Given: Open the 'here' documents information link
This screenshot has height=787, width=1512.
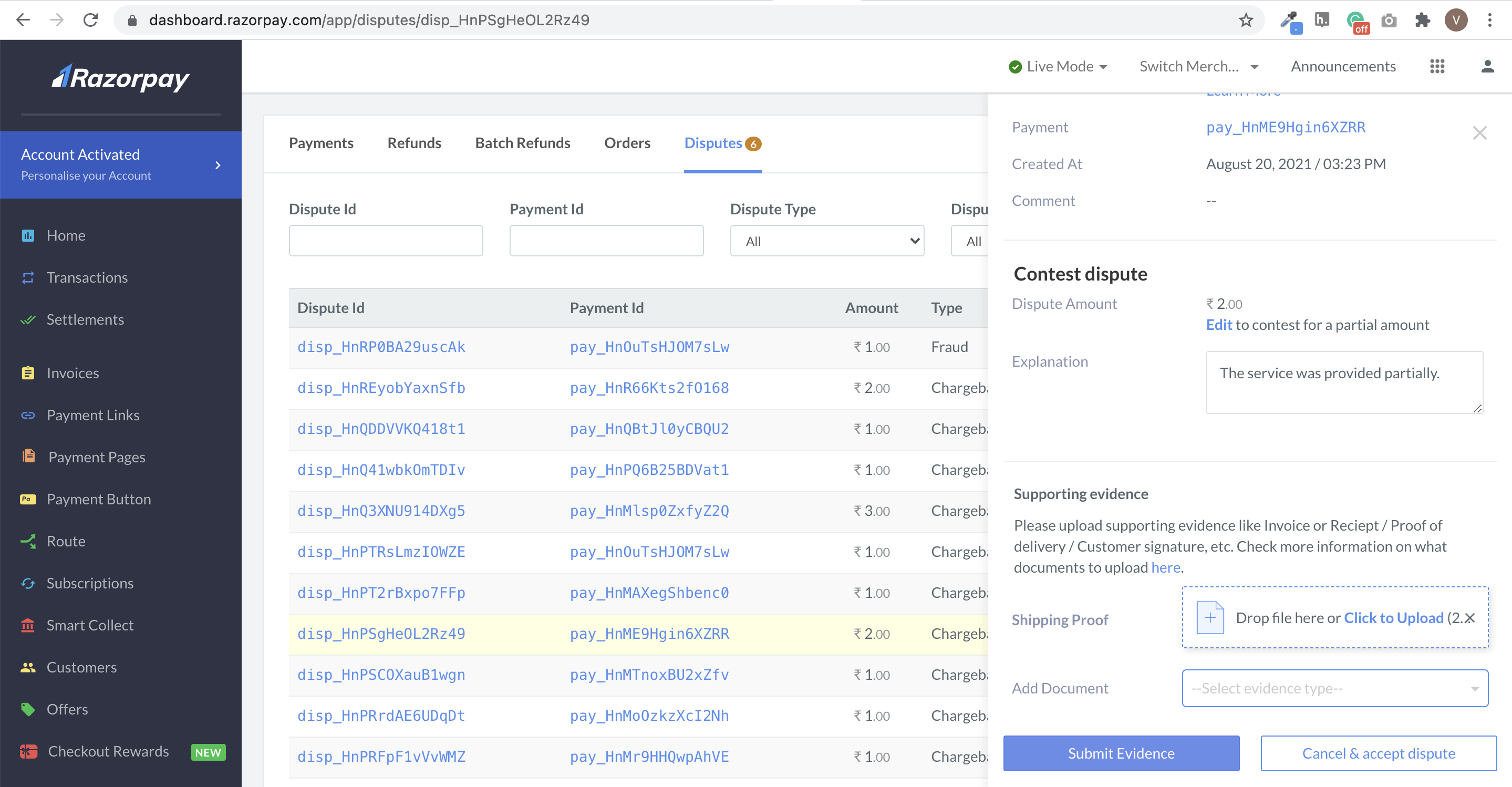Looking at the screenshot, I should point(1165,567).
